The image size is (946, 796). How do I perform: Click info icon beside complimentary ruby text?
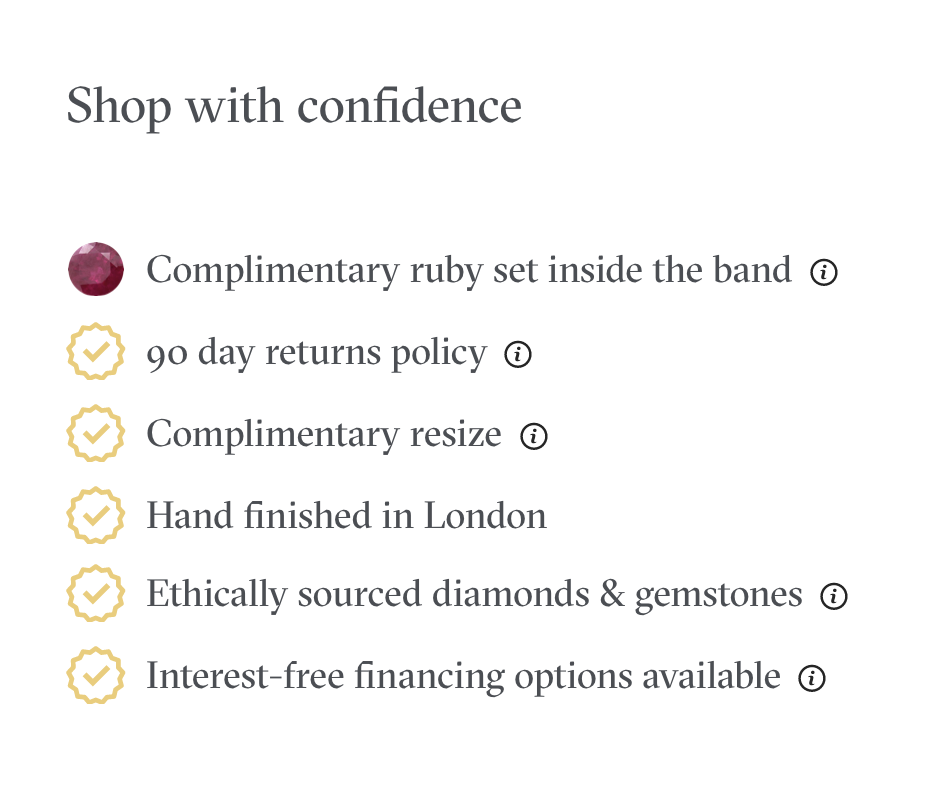pyautogui.click(x=824, y=272)
